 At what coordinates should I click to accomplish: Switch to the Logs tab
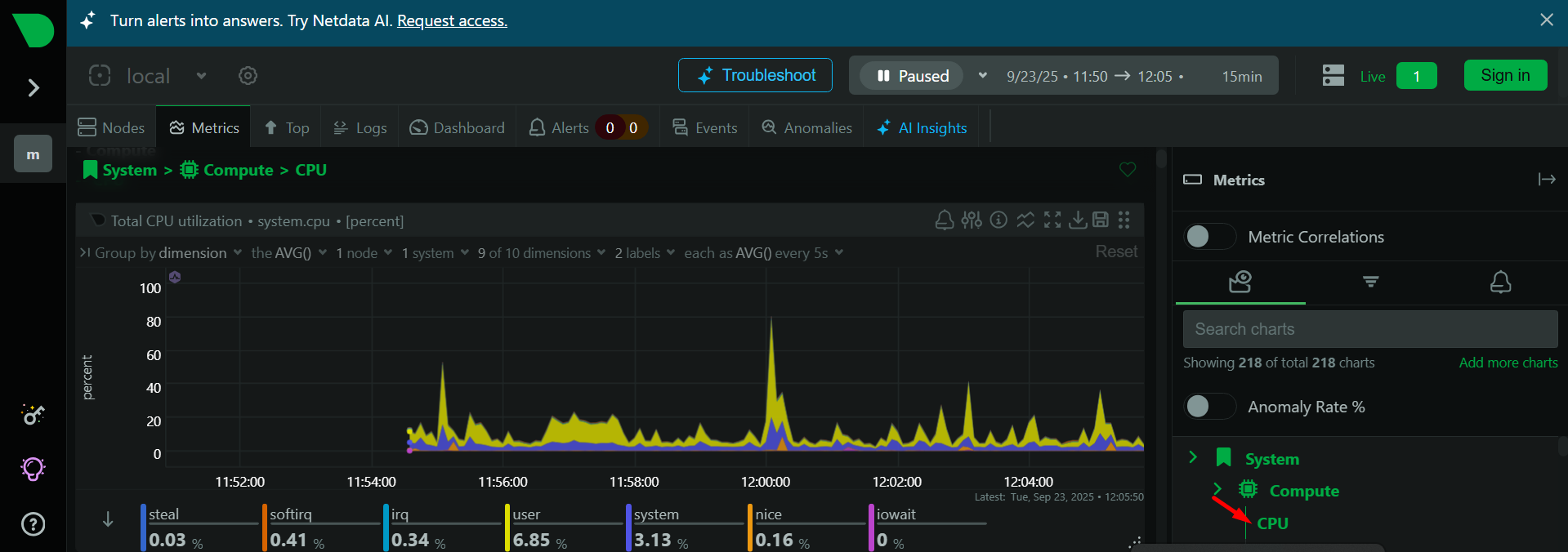pos(360,128)
